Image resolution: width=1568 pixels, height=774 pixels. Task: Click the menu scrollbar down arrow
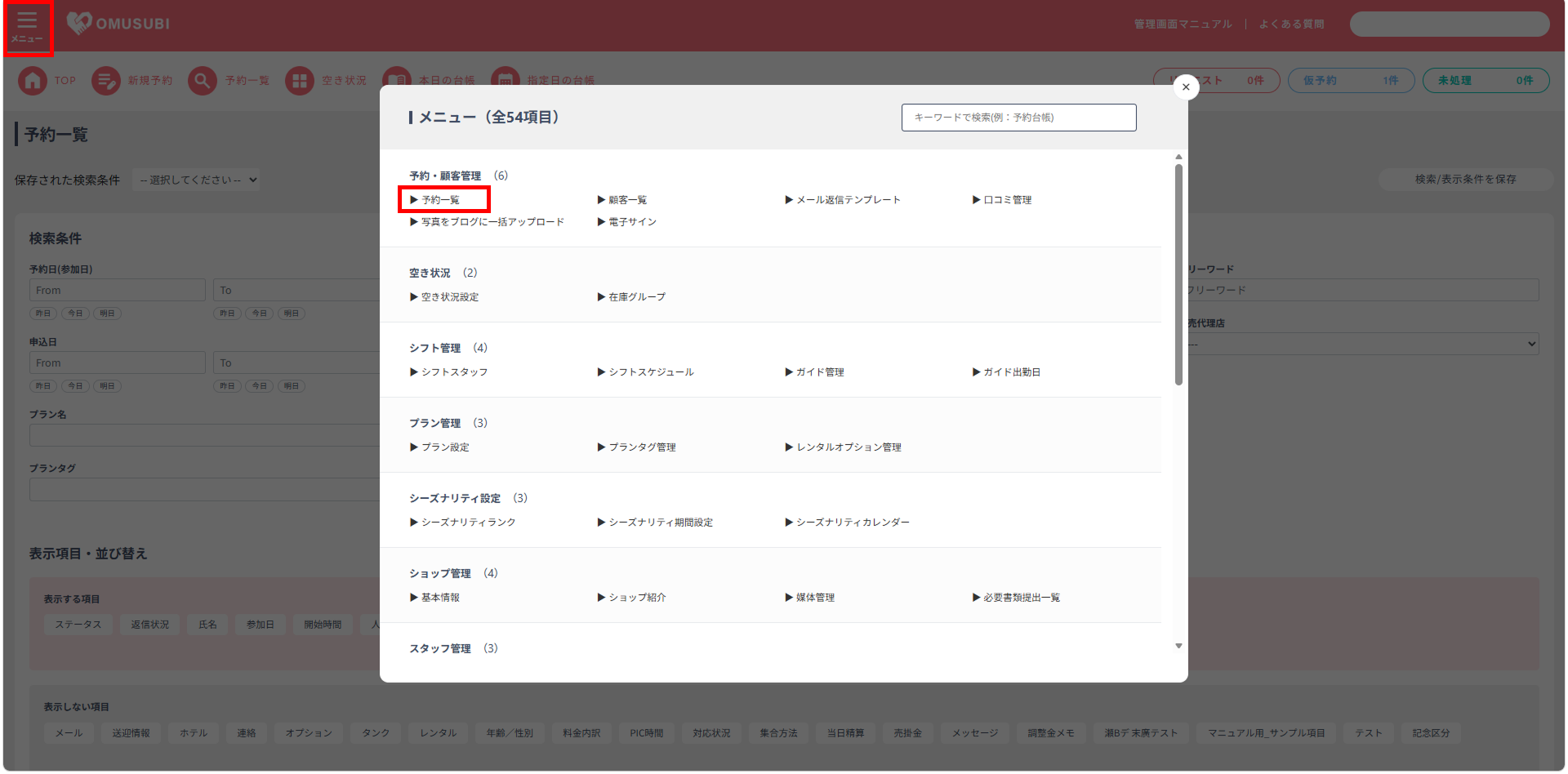pyautogui.click(x=1178, y=646)
